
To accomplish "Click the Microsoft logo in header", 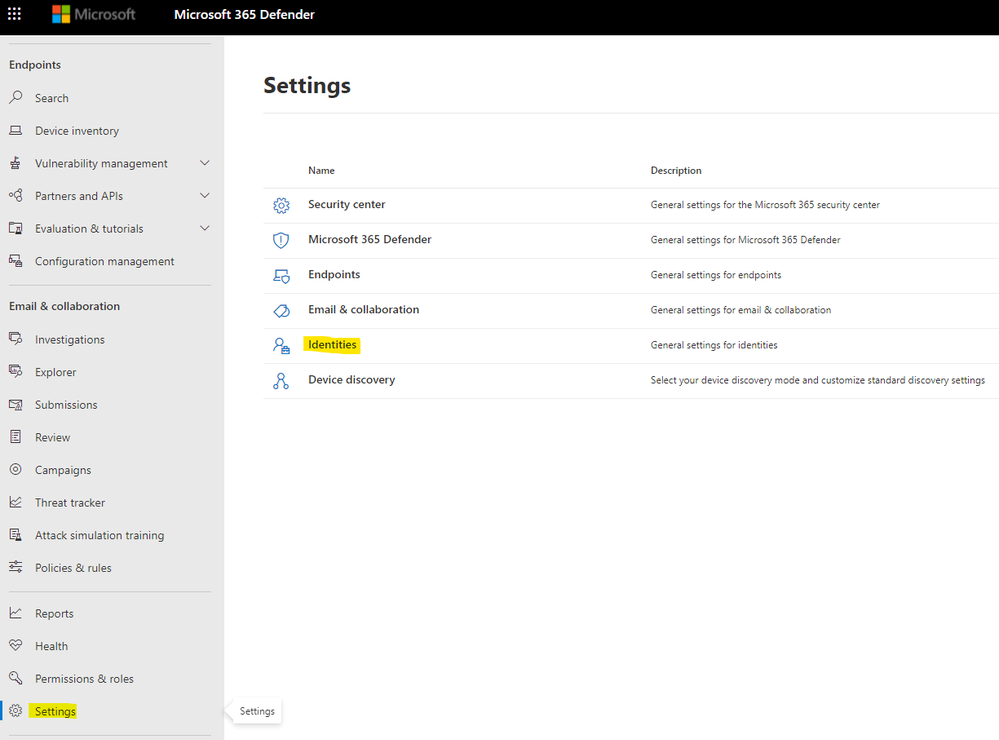I will [93, 15].
